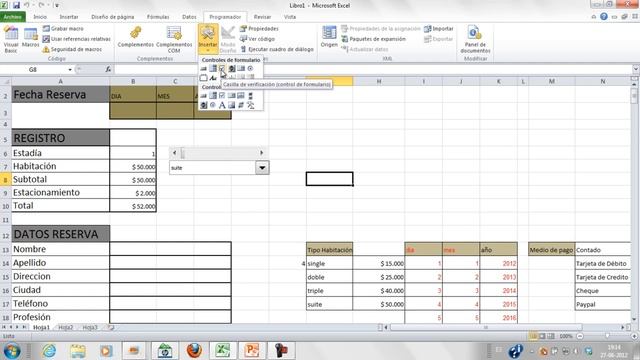
Task: Click Ejecutar cuadro de diálogo
Action: [277, 49]
